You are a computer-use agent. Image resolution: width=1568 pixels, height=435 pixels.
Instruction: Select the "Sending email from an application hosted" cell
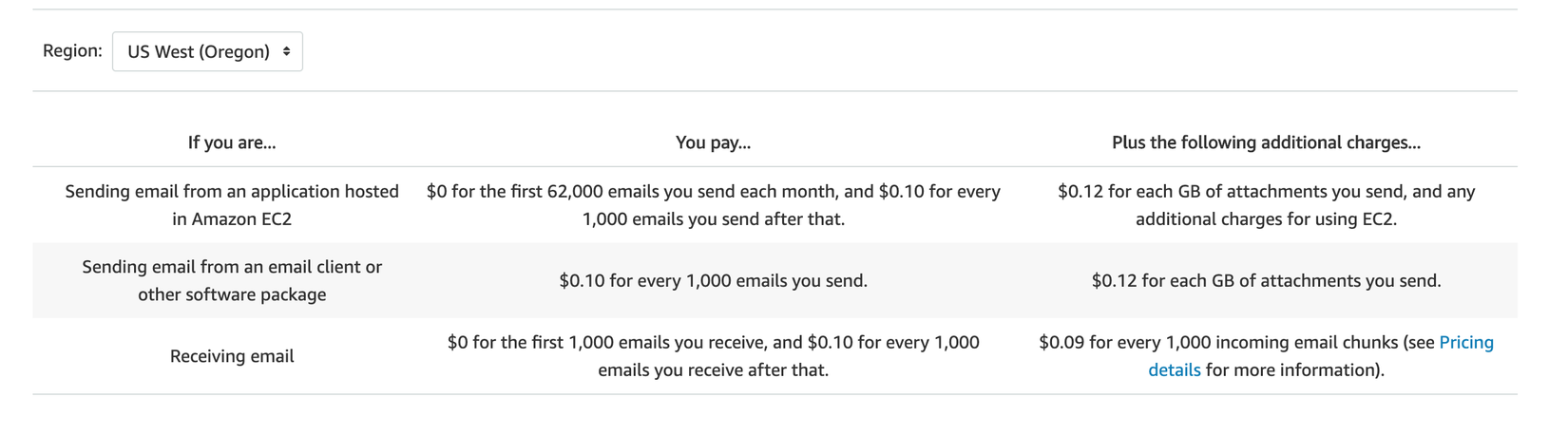(232, 192)
